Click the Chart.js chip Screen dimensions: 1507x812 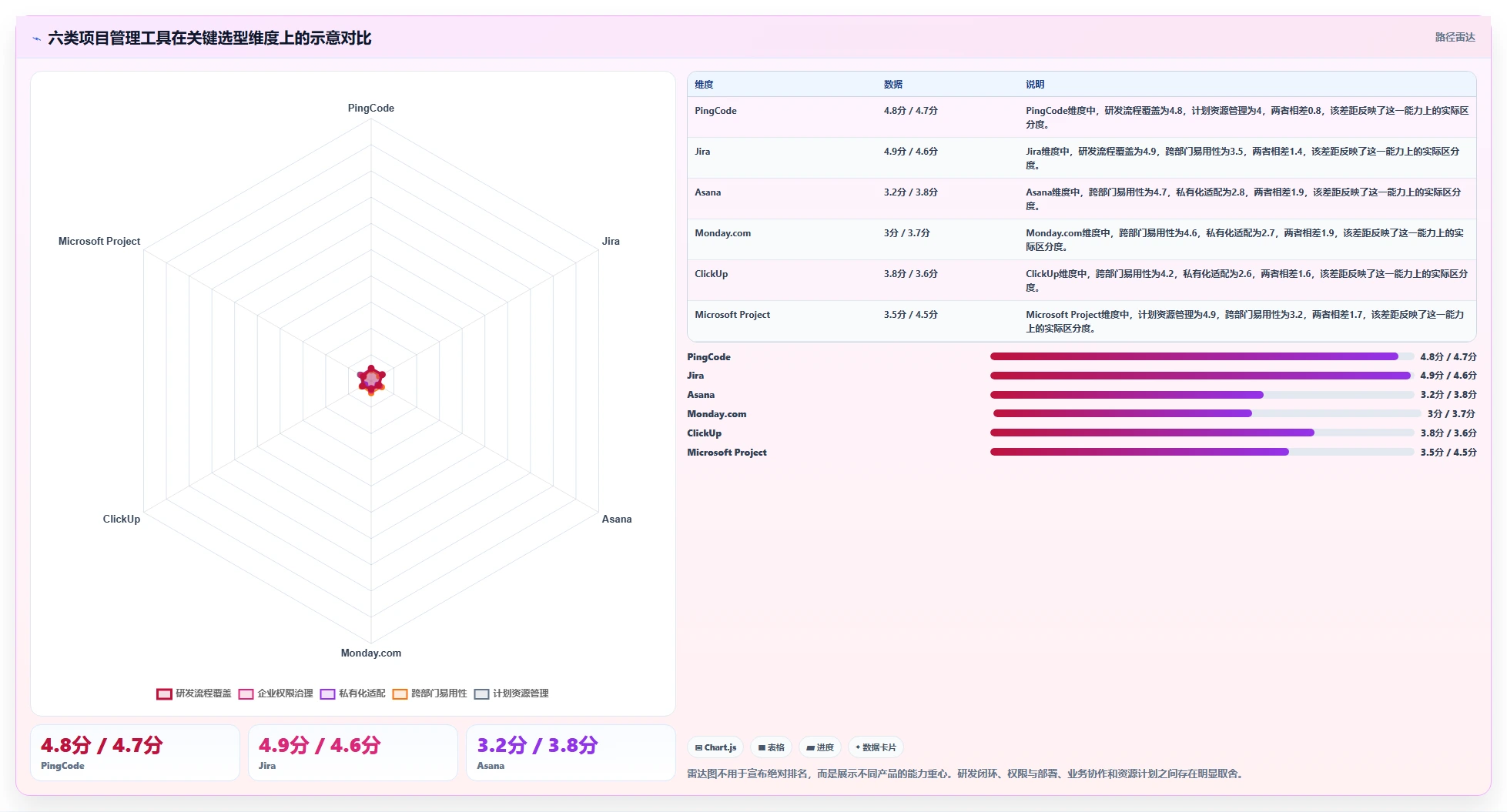pos(715,747)
